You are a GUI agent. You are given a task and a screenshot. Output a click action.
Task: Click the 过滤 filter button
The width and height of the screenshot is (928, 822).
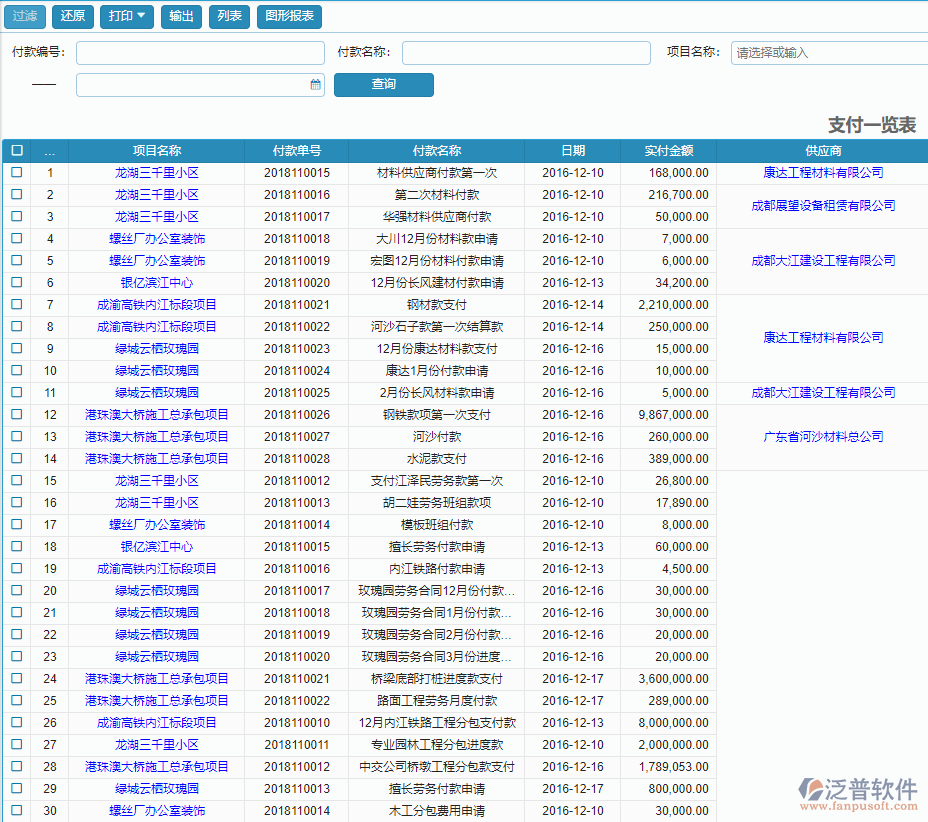coord(25,16)
